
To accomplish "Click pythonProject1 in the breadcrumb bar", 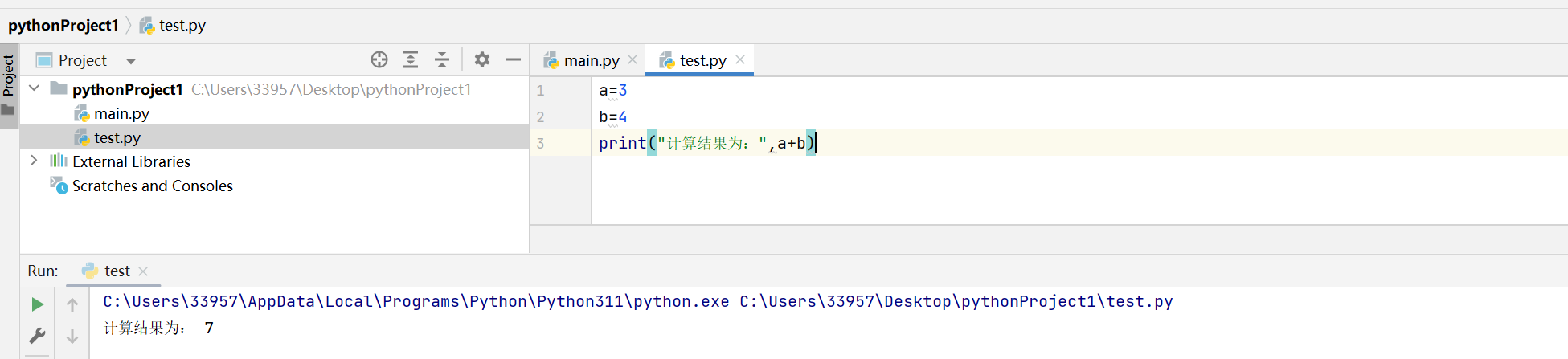I will coord(63,25).
